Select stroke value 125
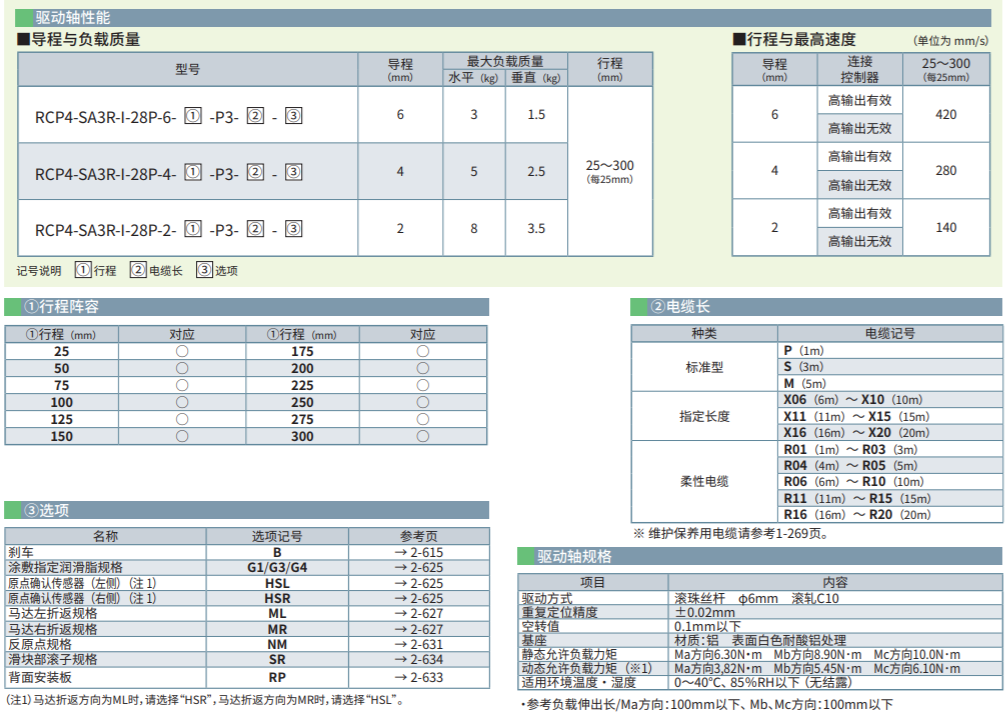 tap(62, 420)
